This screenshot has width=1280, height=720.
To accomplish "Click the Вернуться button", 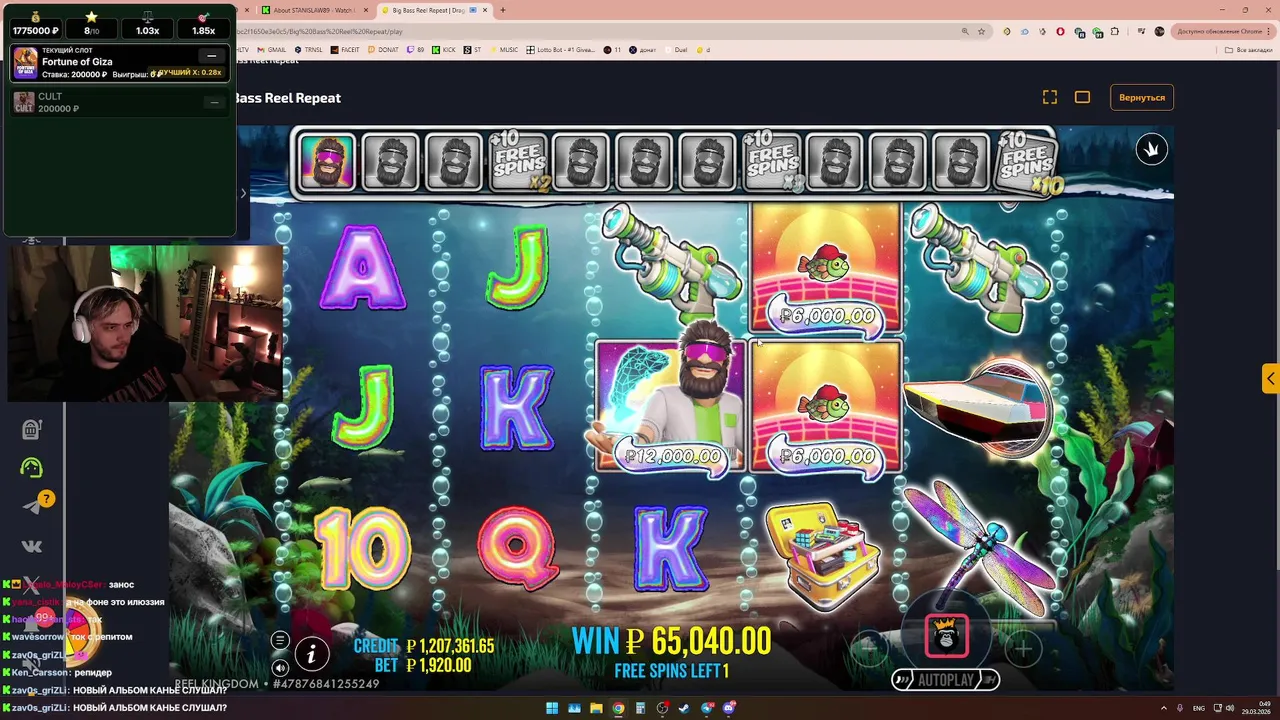I will 1142,97.
